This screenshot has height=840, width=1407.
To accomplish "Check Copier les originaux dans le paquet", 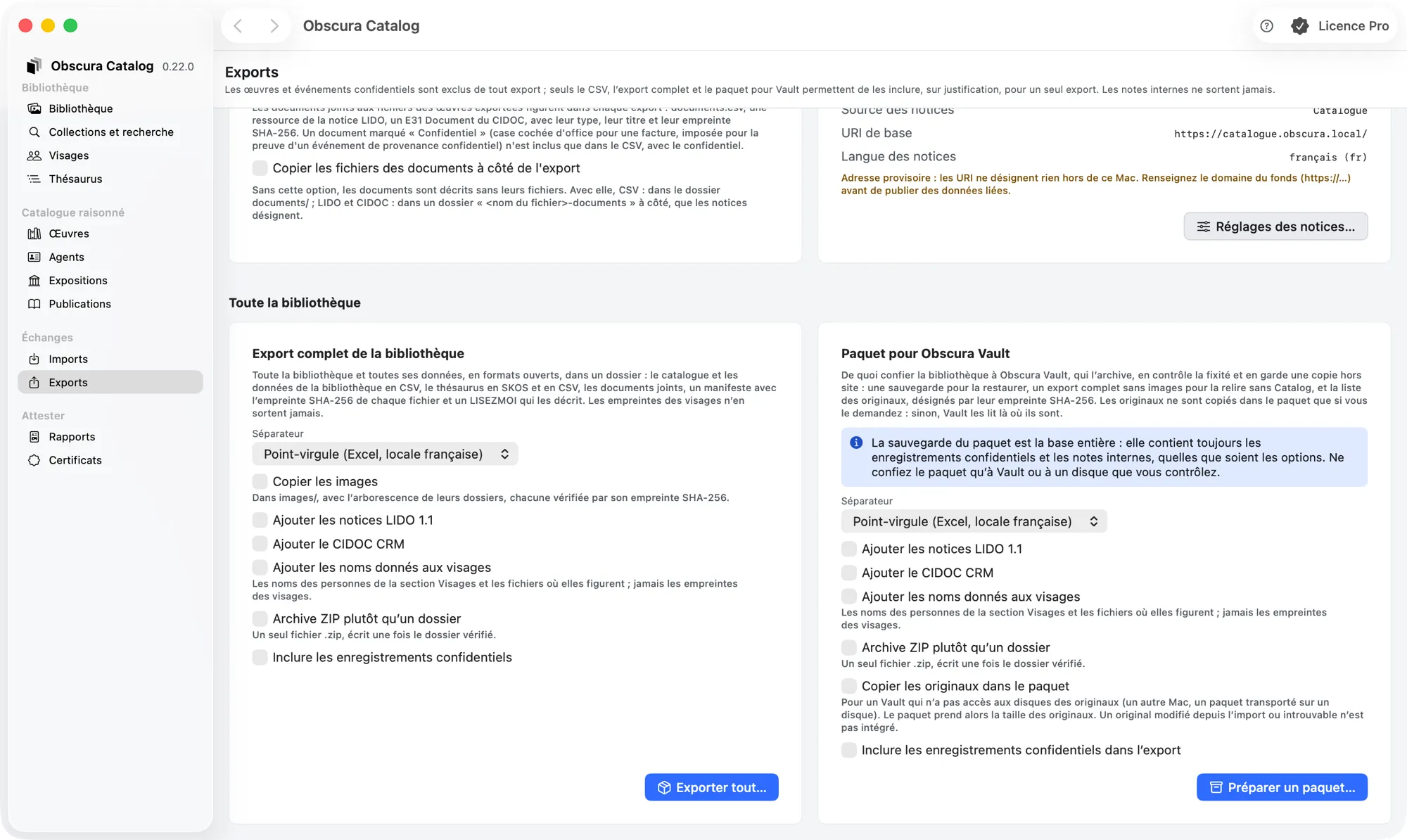I will (849, 686).
